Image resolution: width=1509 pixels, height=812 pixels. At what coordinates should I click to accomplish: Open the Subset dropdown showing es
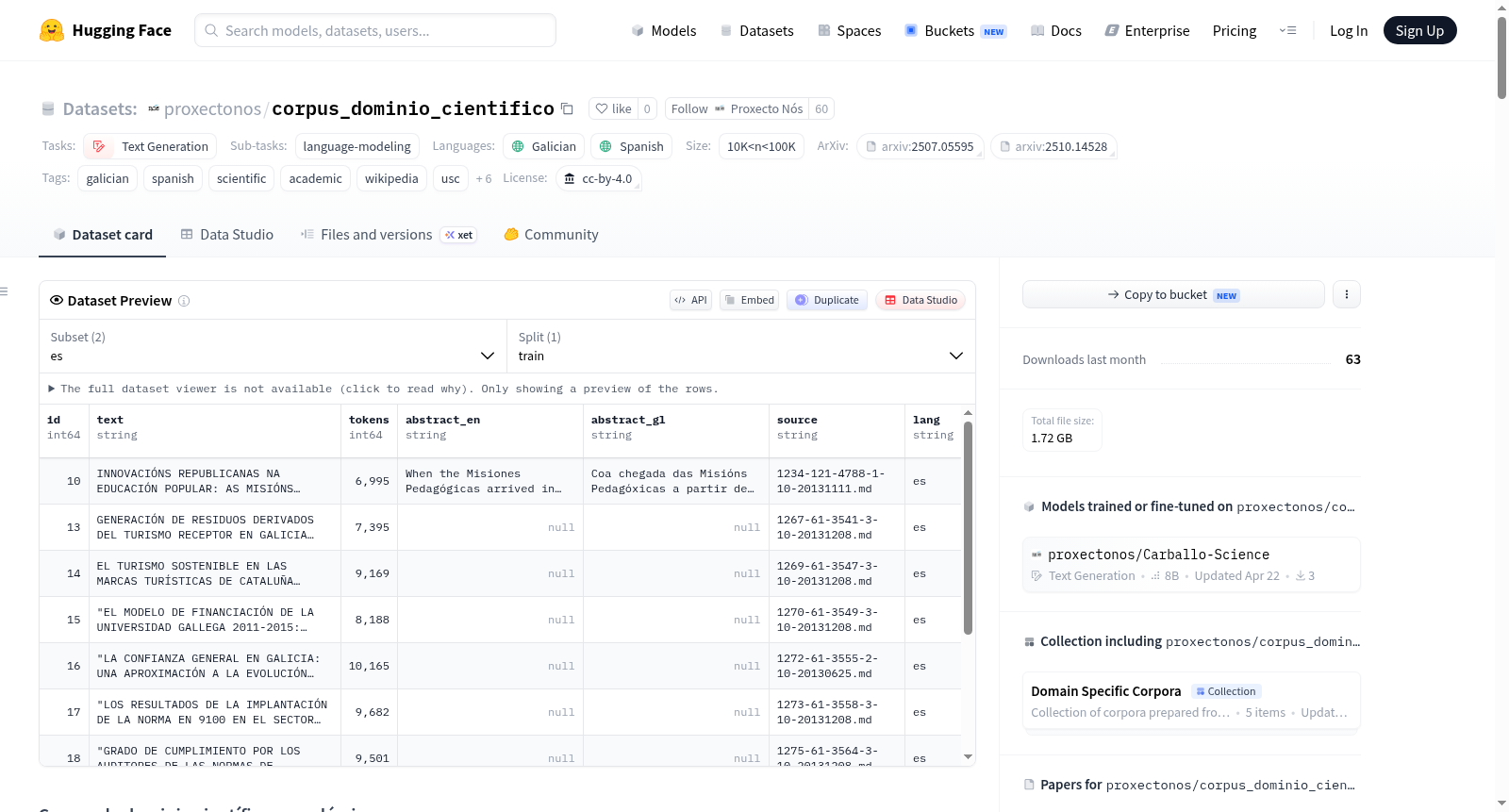pyautogui.click(x=273, y=346)
